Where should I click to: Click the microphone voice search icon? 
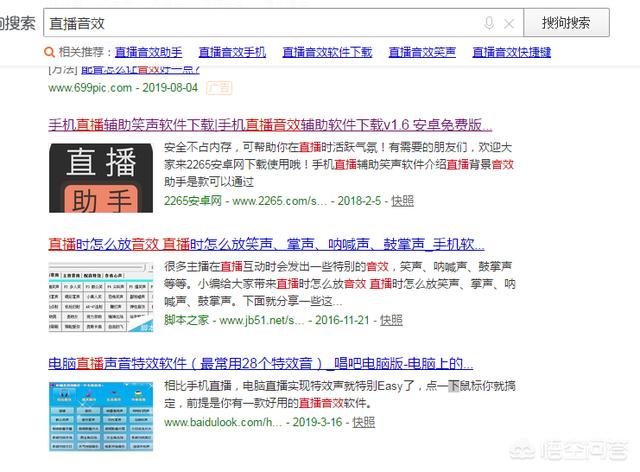[x=489, y=23]
